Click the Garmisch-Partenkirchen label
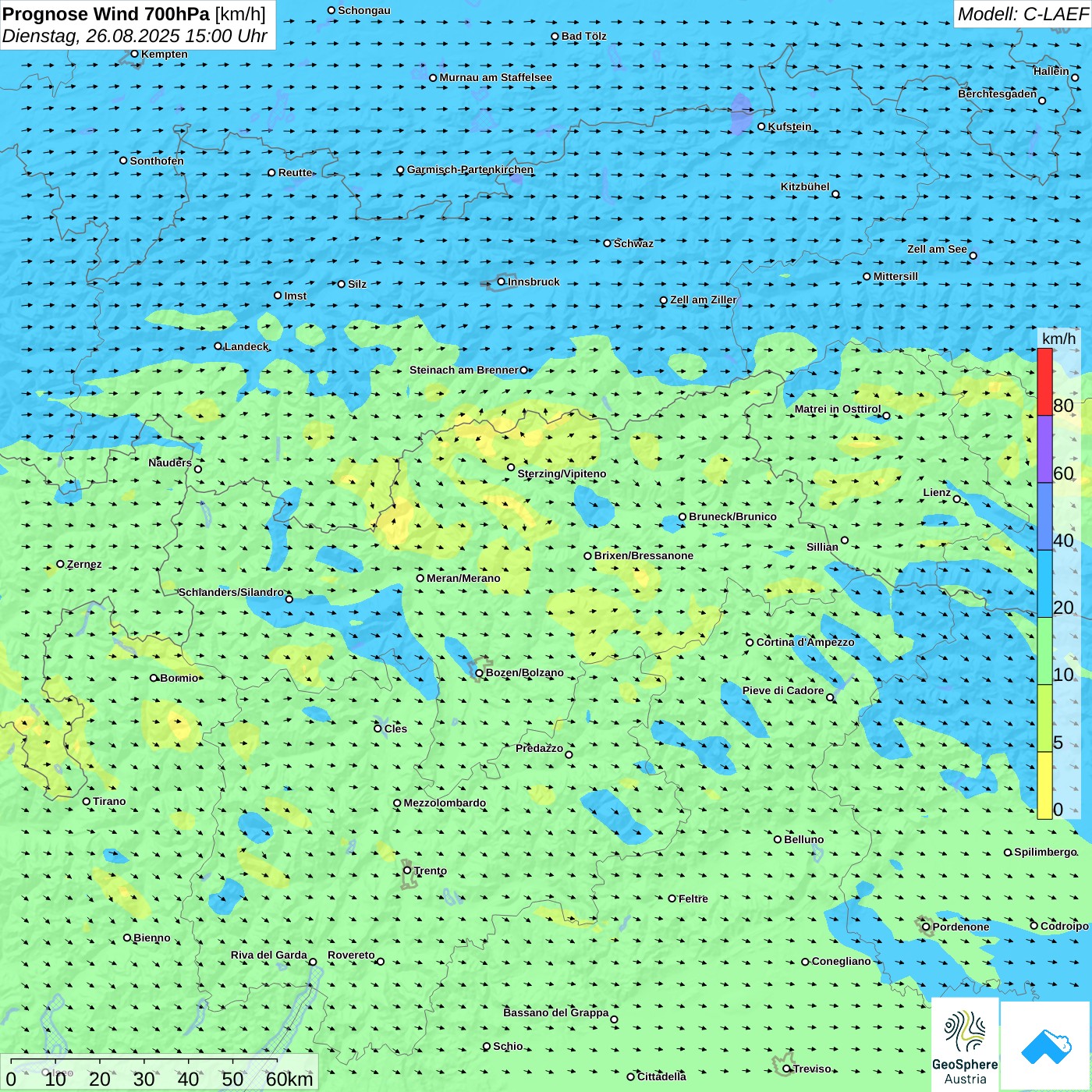This screenshot has width=1092, height=1092. tap(470, 169)
